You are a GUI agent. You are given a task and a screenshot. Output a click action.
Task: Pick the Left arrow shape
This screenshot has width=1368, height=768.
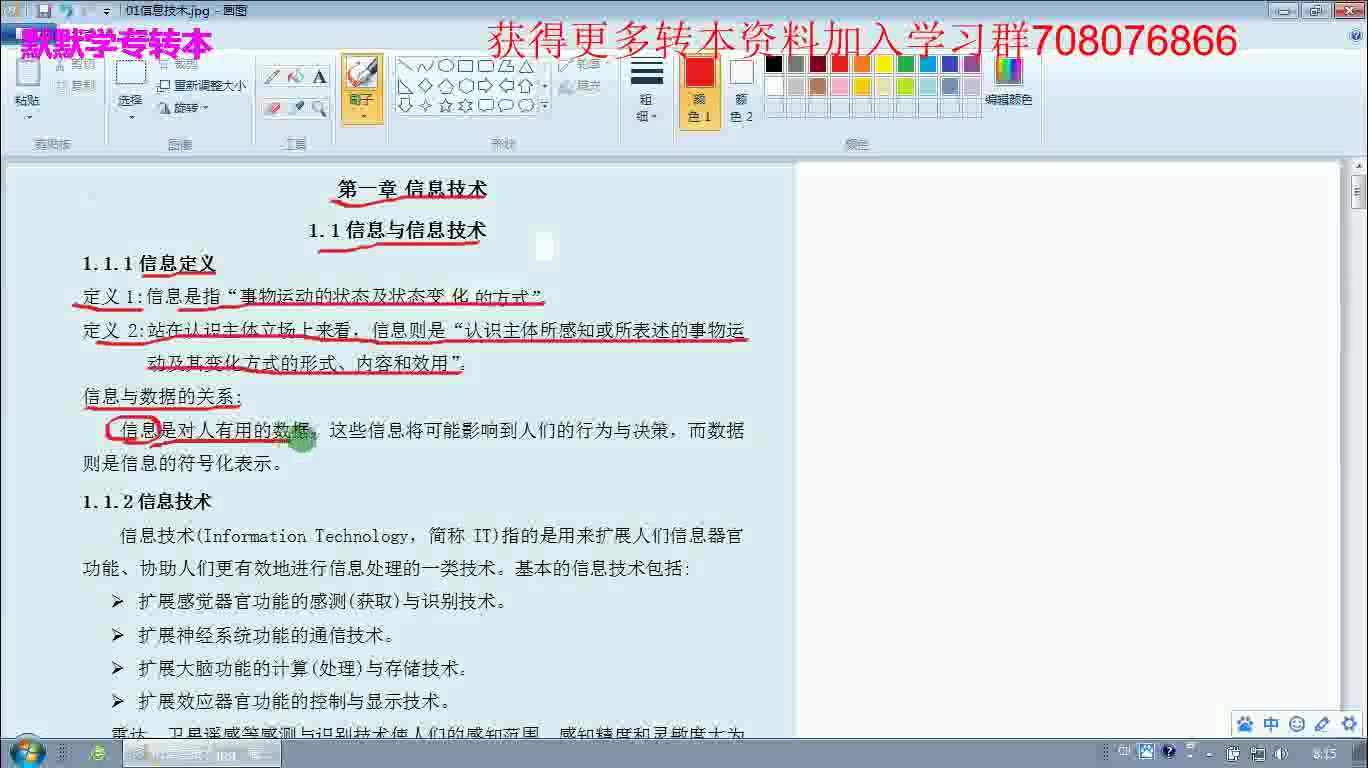point(505,86)
